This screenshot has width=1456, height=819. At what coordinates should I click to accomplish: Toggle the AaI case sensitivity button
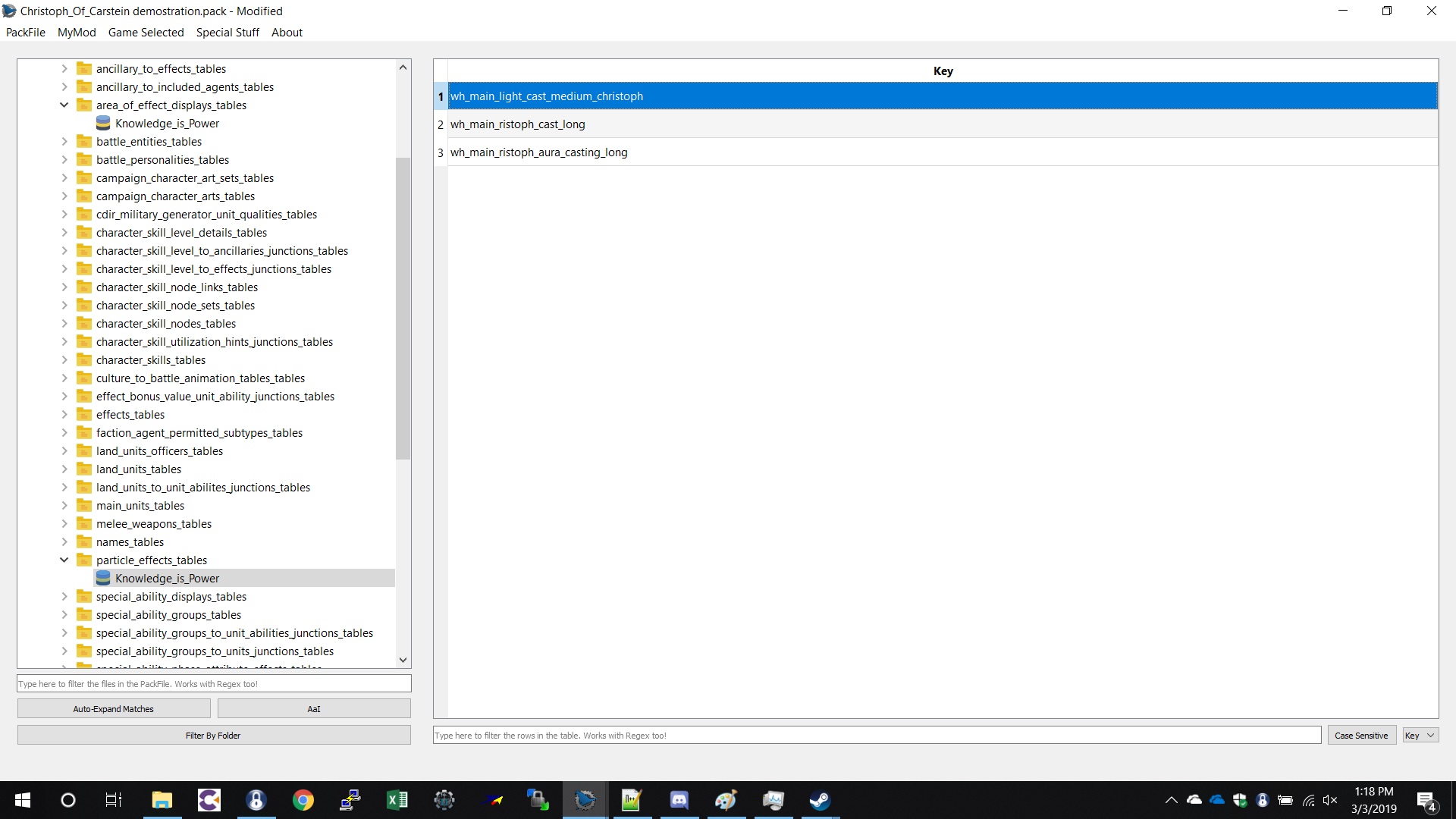[x=314, y=709]
